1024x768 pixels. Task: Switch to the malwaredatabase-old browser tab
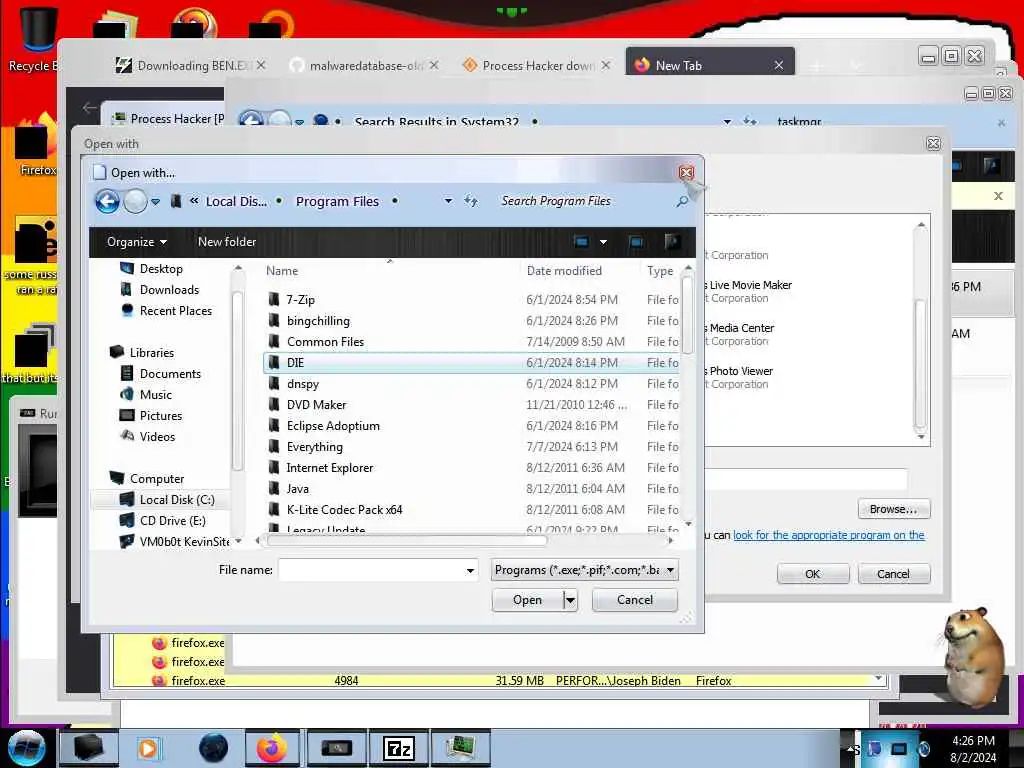[364, 65]
